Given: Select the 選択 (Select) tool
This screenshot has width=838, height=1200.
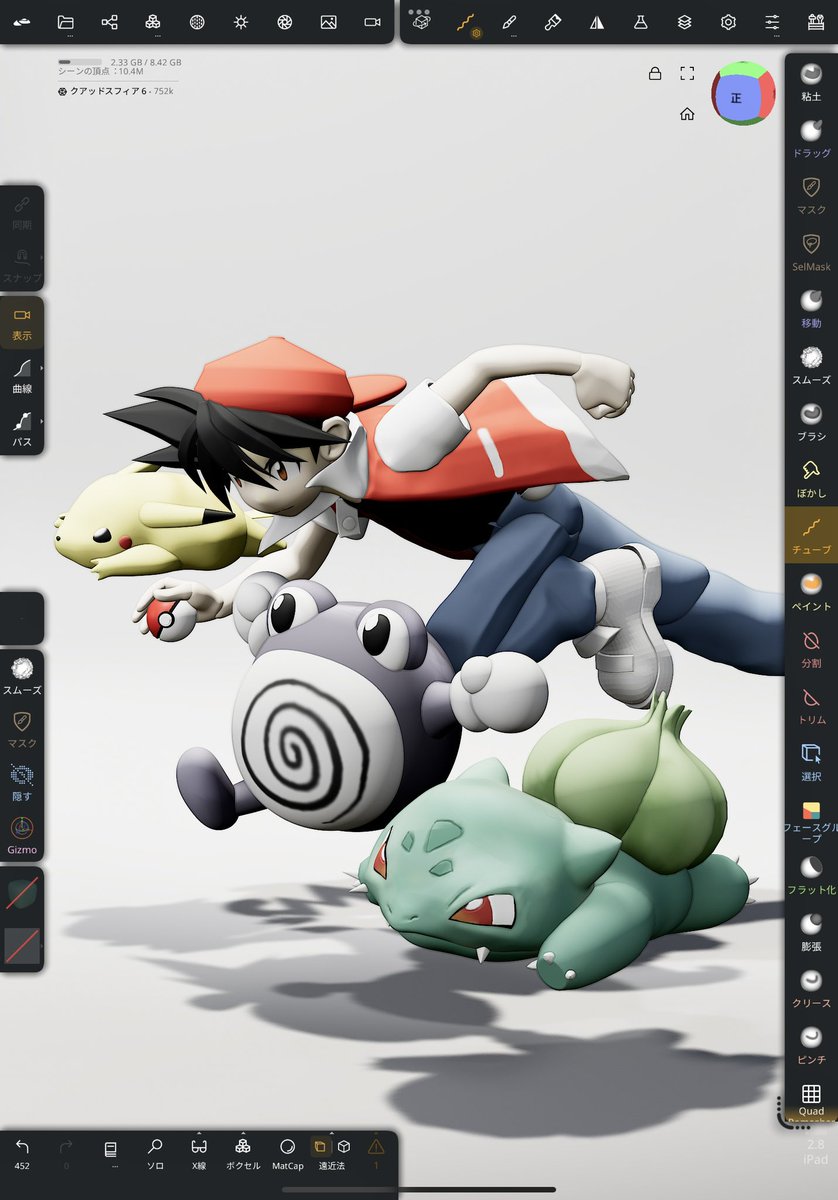Looking at the screenshot, I should pos(811,762).
